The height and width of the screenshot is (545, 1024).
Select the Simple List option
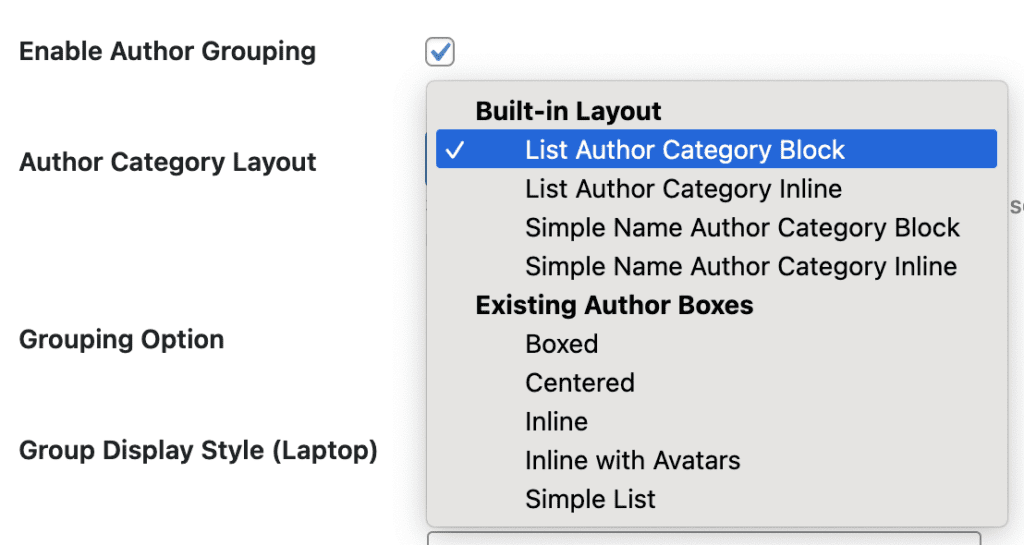pyautogui.click(x=590, y=499)
